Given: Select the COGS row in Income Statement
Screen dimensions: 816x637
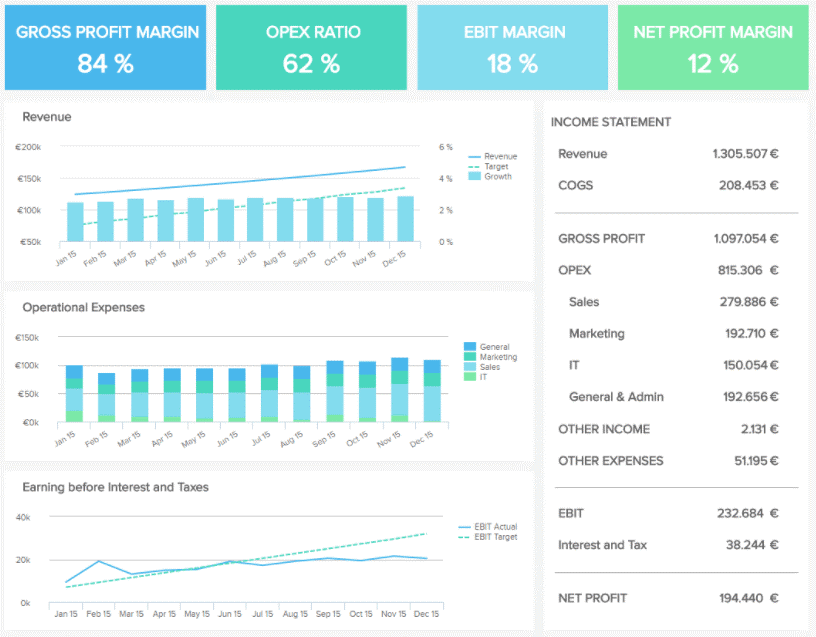Looking at the screenshot, I should [x=668, y=185].
